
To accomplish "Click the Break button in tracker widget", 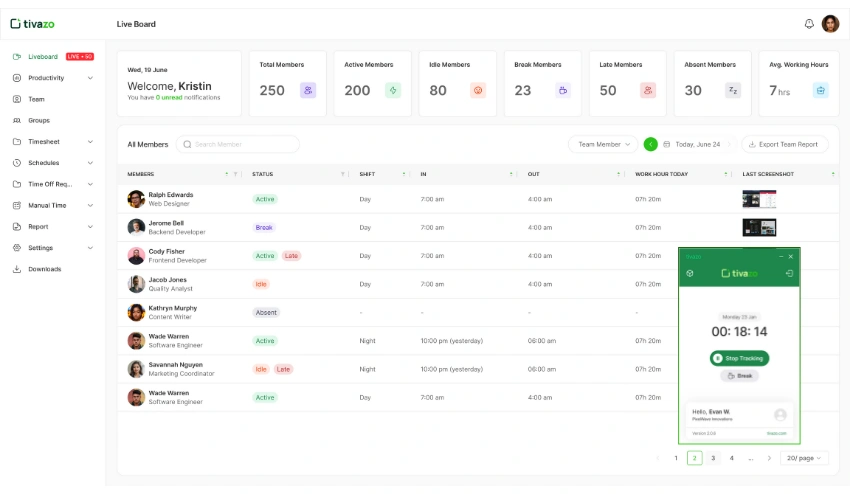I will pyautogui.click(x=739, y=376).
